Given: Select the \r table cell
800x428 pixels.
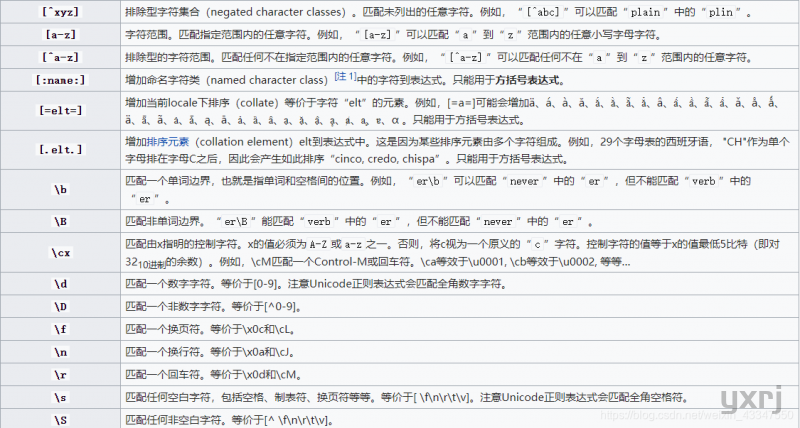Looking at the screenshot, I should [x=60, y=375].
